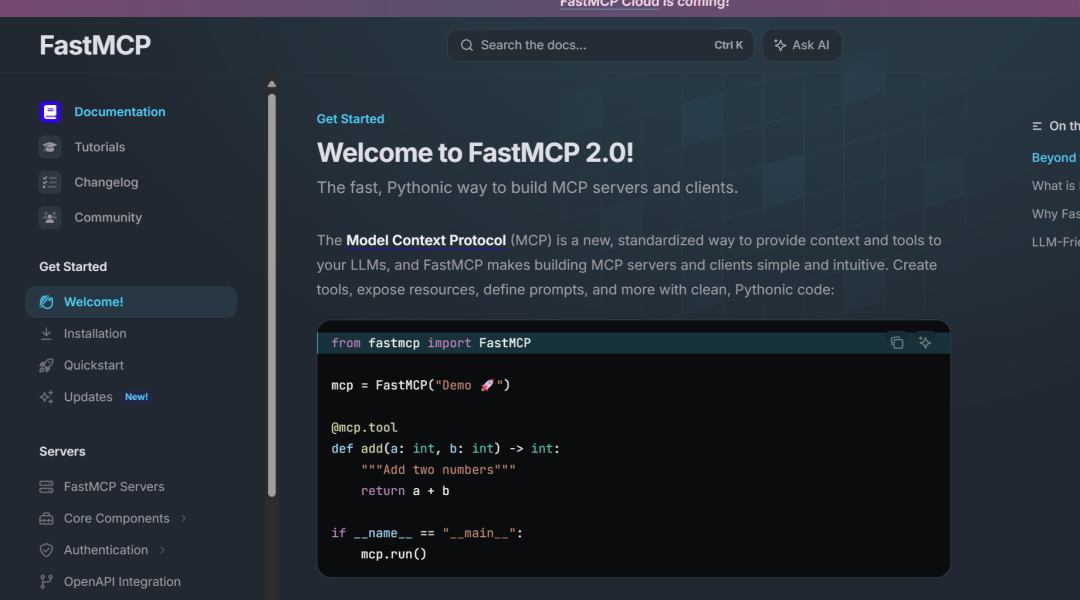This screenshot has height=600, width=1080.
Task: Ask AI about the code block
Action: pos(925,342)
